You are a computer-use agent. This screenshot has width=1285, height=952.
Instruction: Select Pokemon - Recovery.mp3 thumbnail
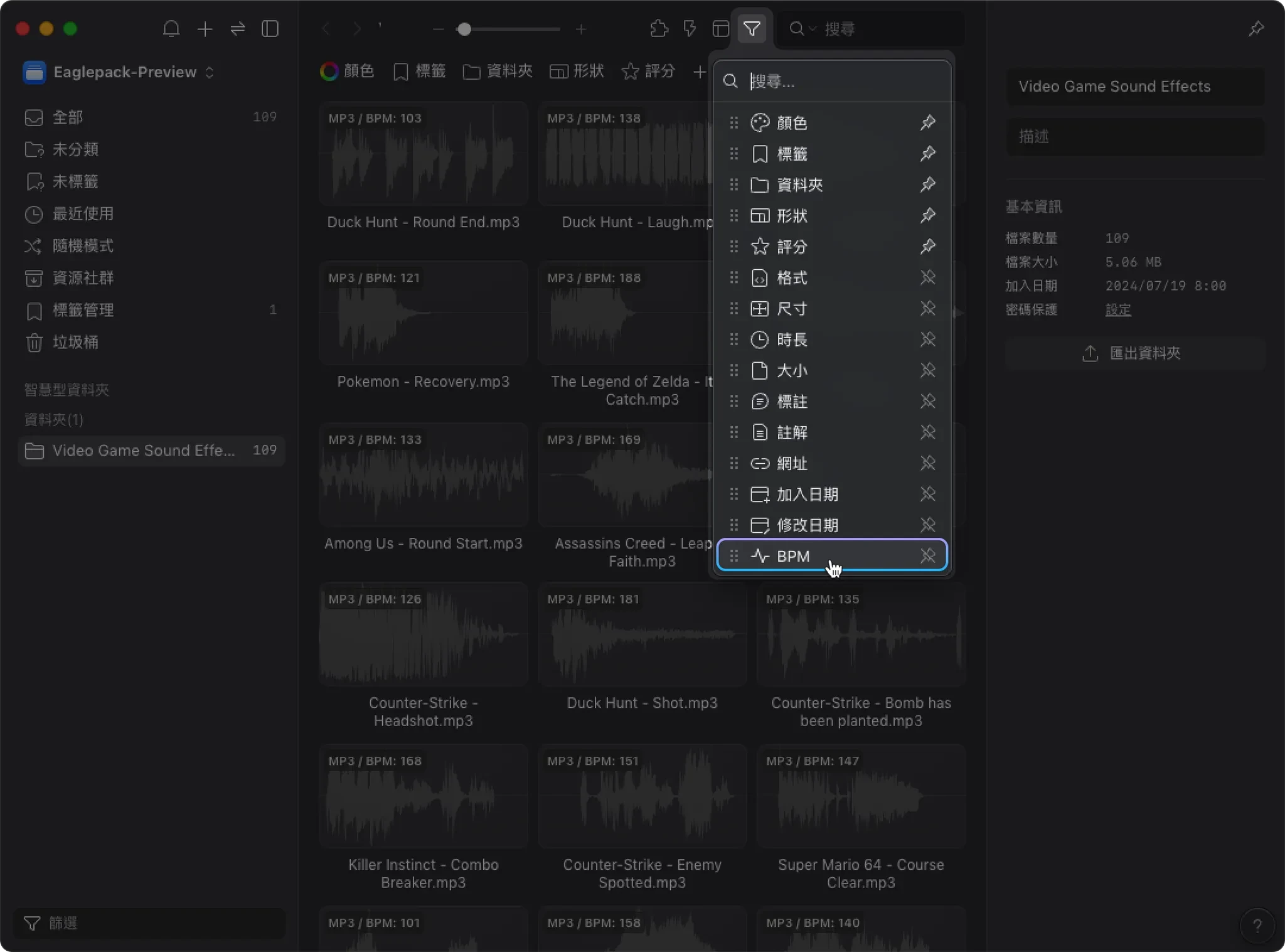tap(424, 313)
